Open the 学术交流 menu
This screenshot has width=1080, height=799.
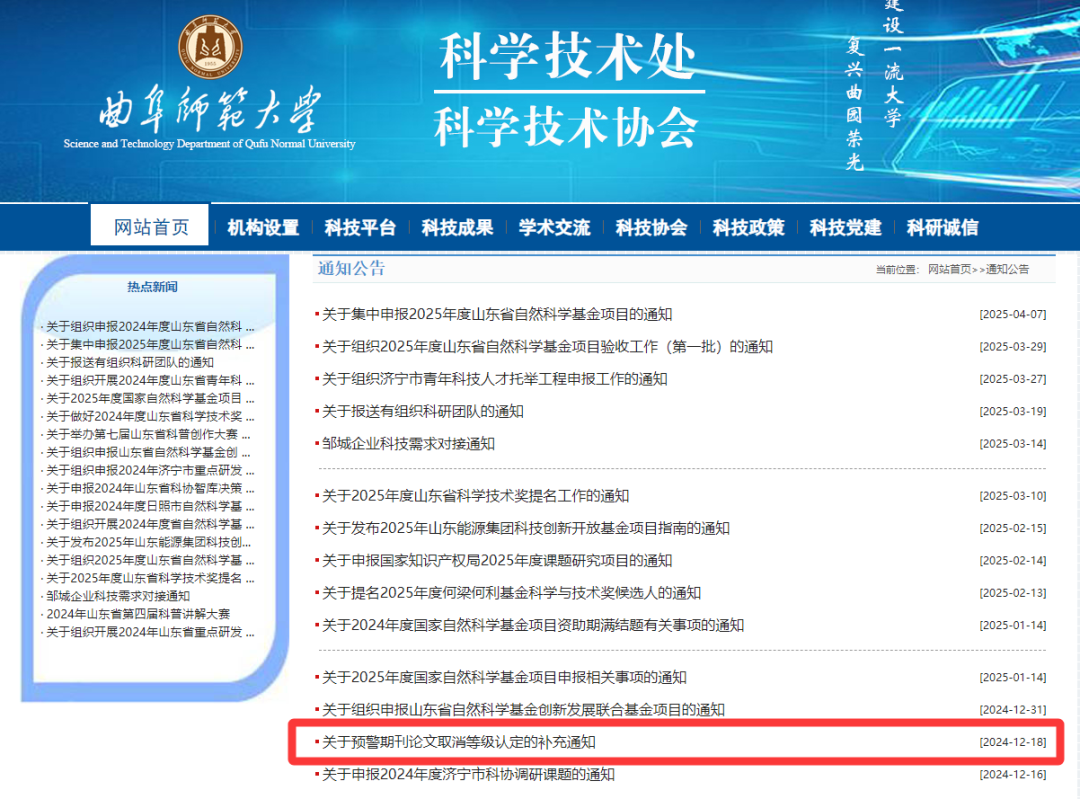point(554,227)
